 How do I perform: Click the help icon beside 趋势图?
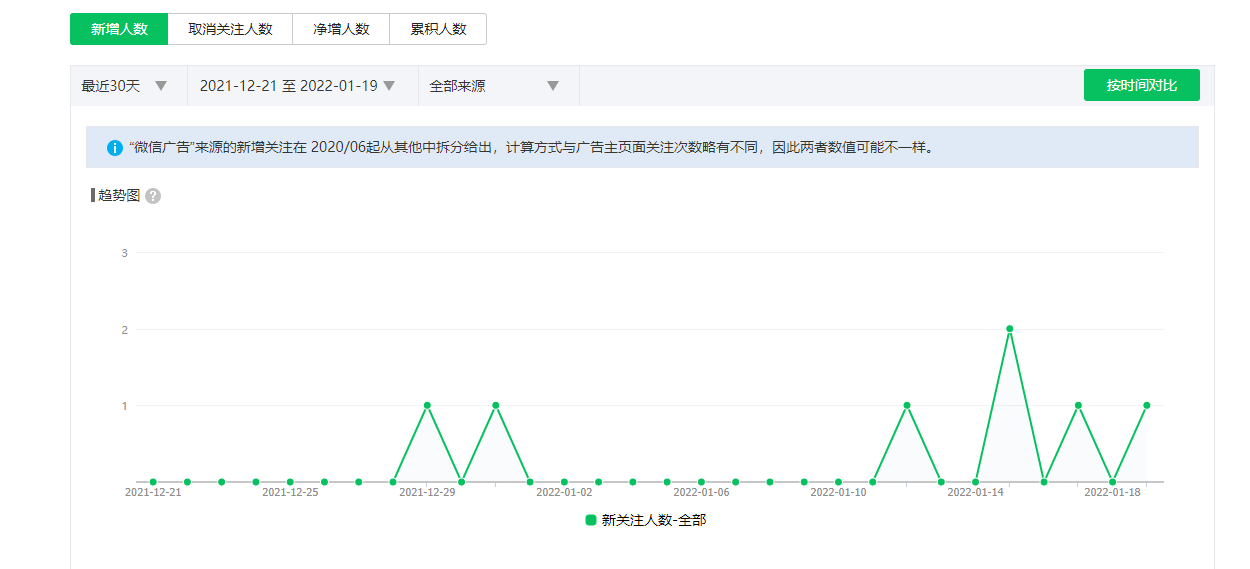[x=153, y=196]
